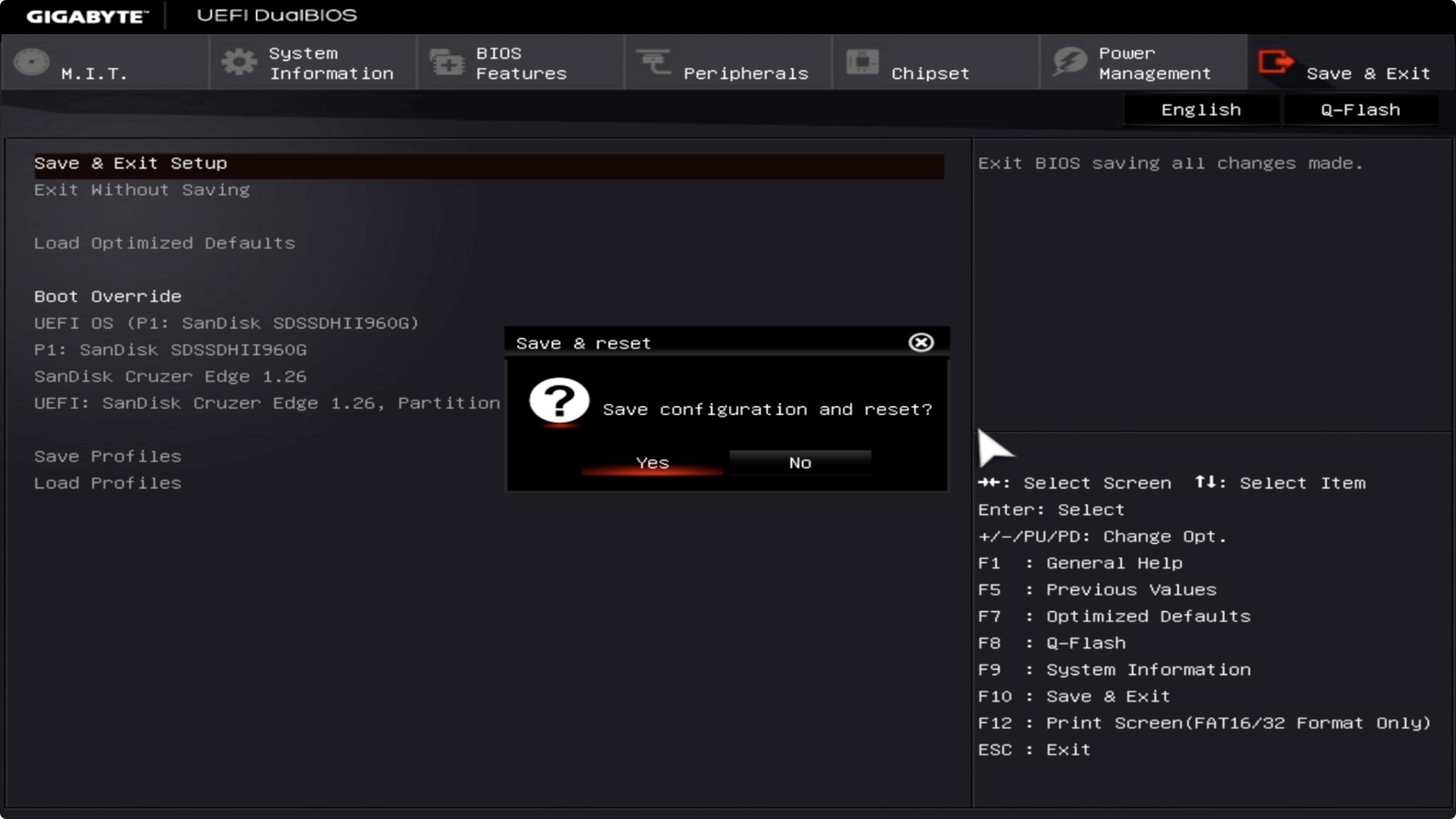The width and height of the screenshot is (1456, 819).
Task: Confirm with the Yes button
Action: pyautogui.click(x=652, y=463)
